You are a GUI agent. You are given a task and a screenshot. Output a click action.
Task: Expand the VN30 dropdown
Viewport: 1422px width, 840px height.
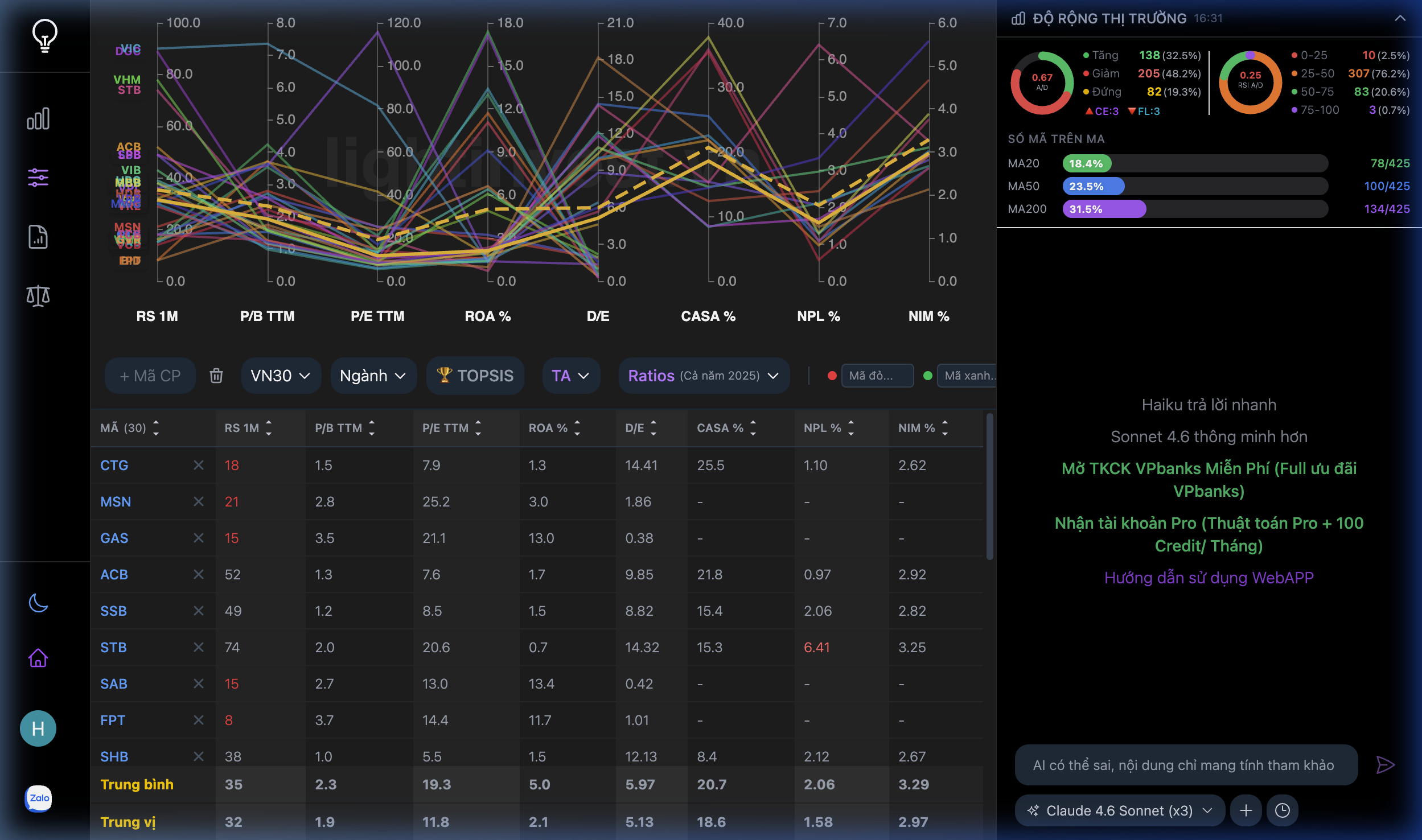tap(281, 376)
